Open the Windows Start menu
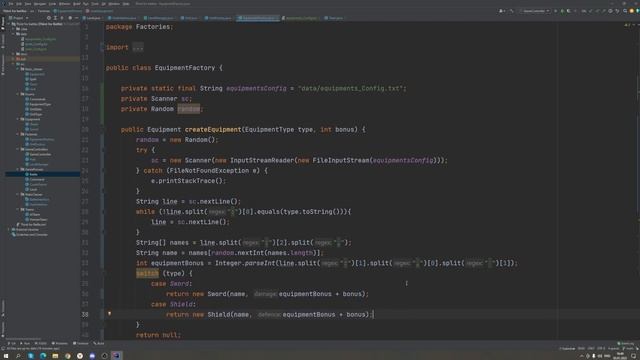 click(6, 356)
